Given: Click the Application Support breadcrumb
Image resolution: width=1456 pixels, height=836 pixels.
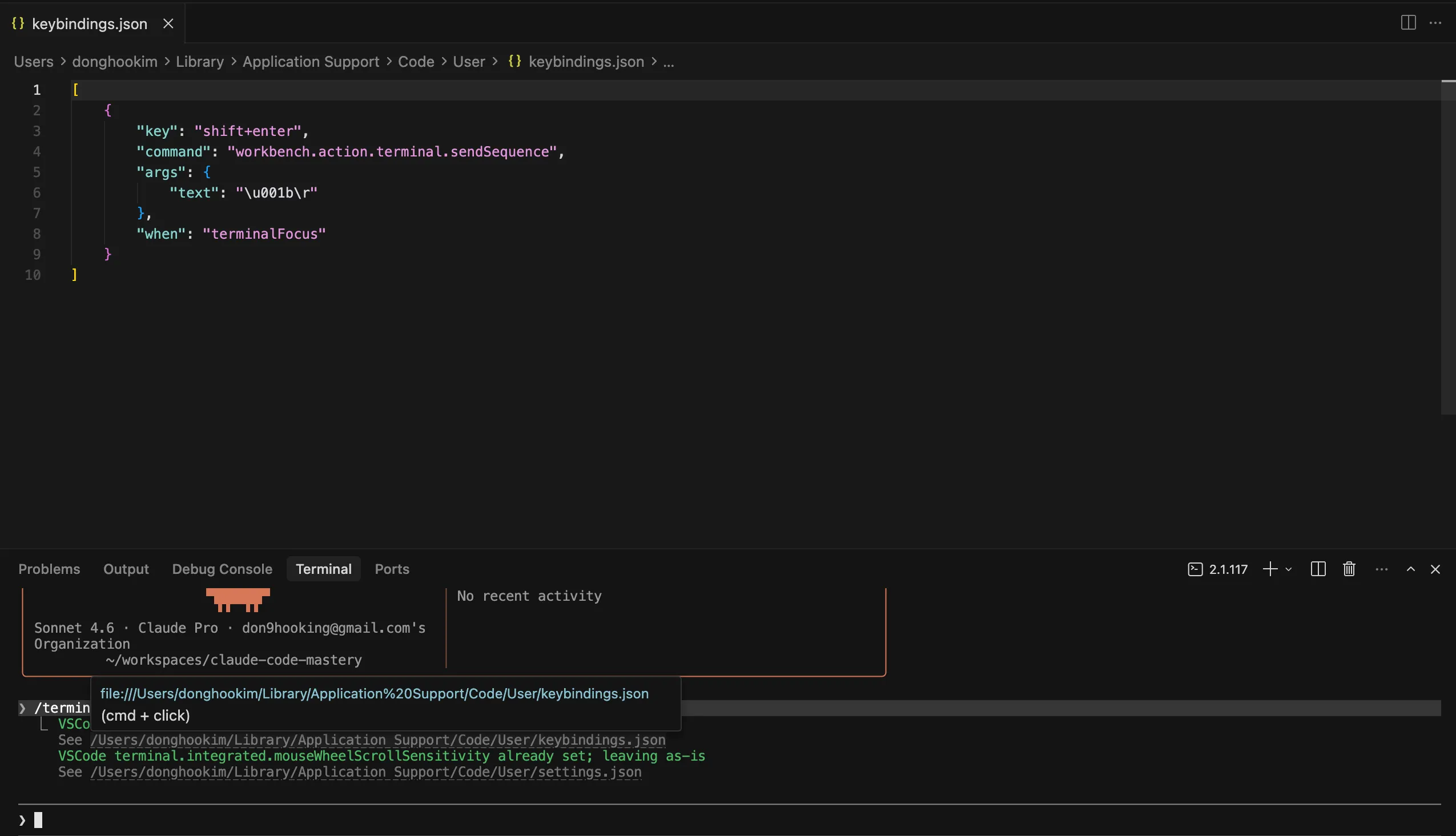Looking at the screenshot, I should (311, 62).
